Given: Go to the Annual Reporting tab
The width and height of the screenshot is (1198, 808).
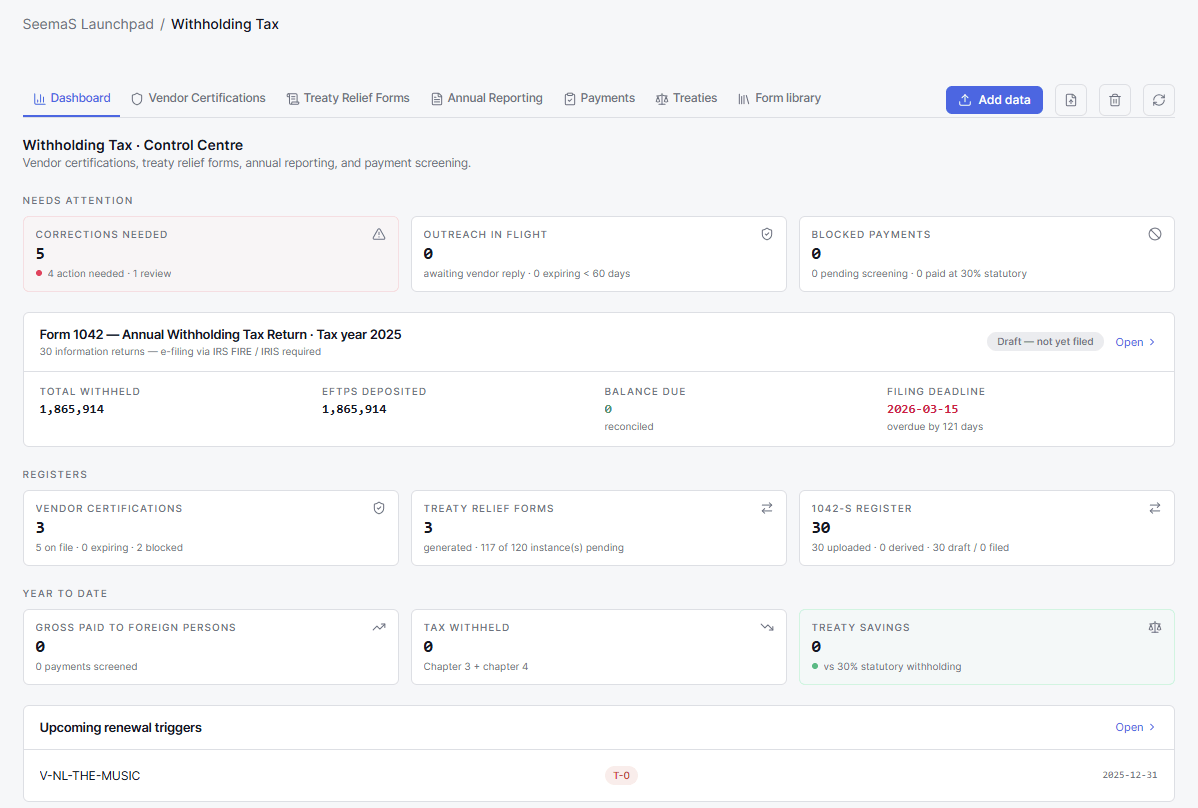Looking at the screenshot, I should 487,99.
